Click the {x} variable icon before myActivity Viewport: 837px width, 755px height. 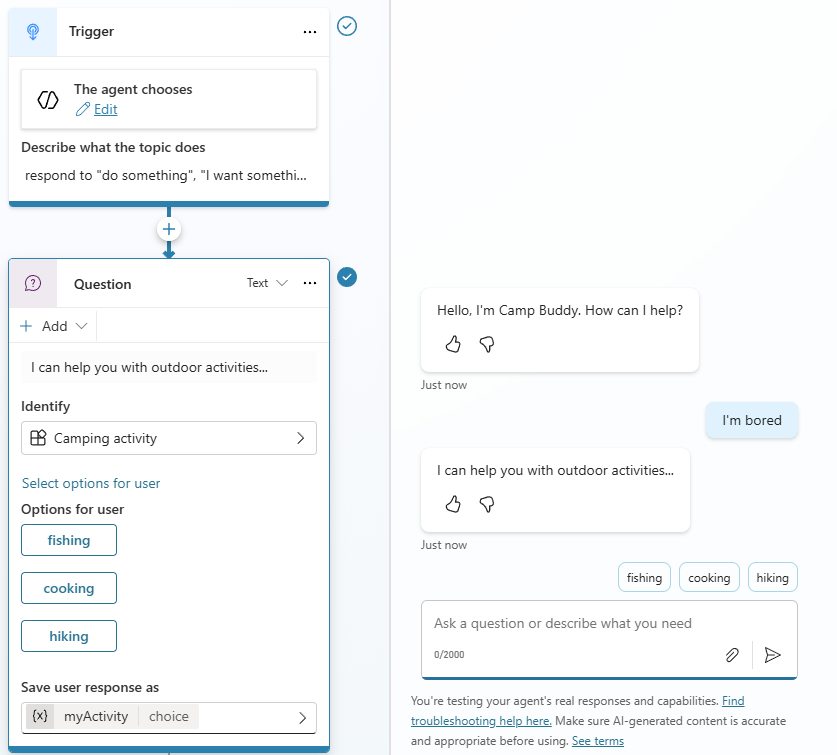coord(39,716)
